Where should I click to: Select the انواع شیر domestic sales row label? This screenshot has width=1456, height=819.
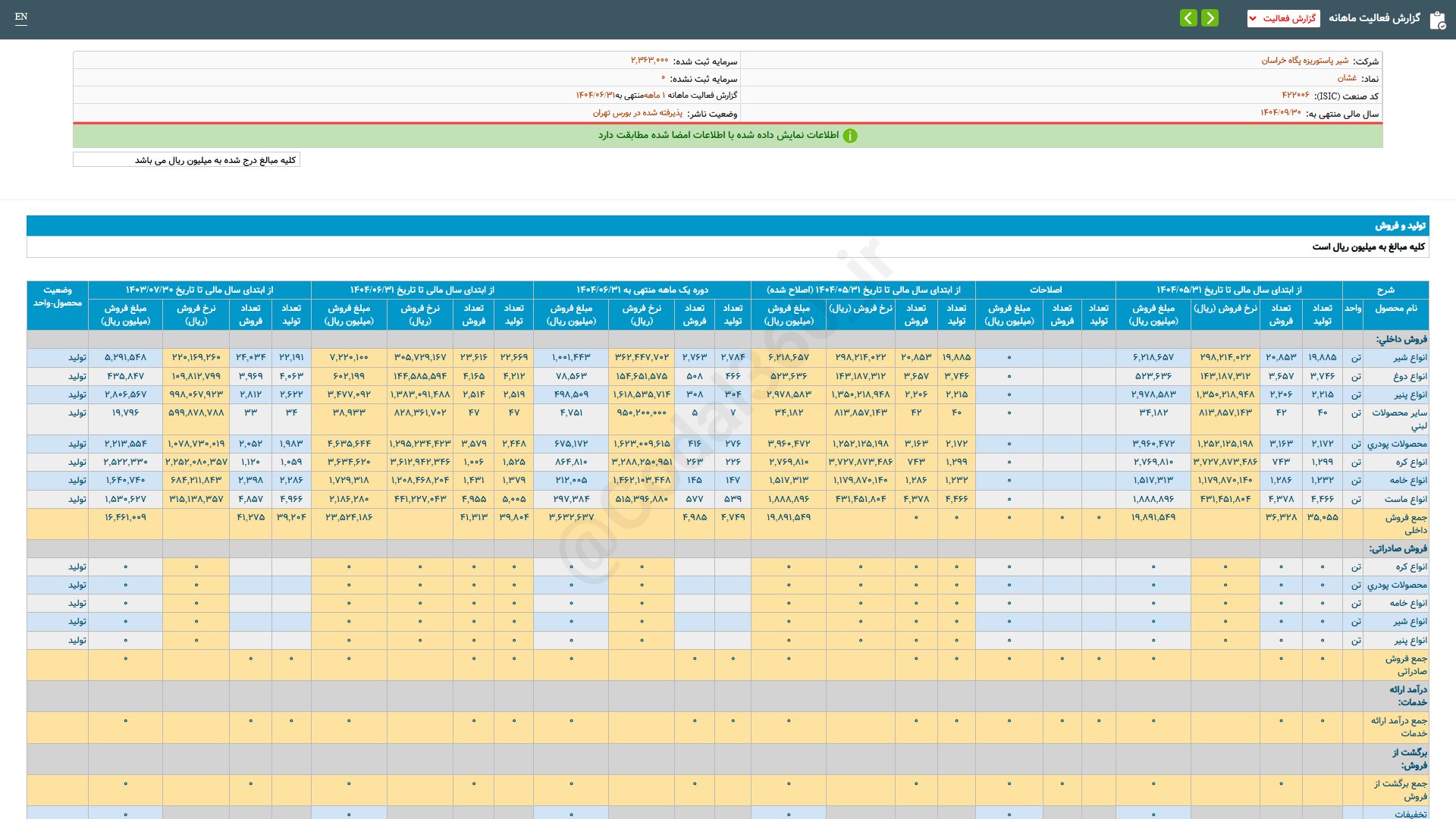tap(1409, 358)
